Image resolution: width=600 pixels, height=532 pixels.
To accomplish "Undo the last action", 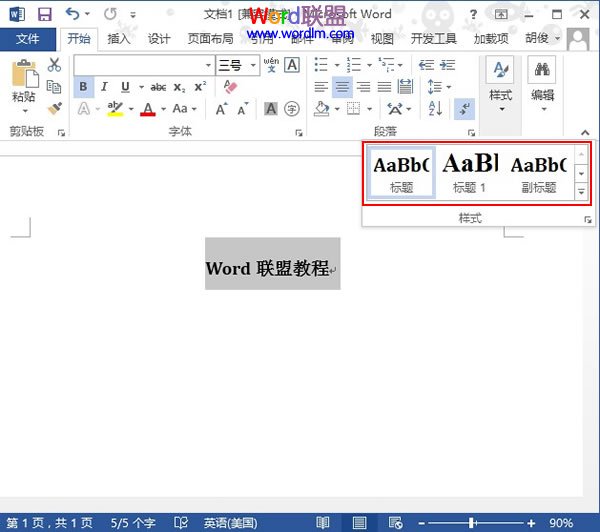I will tap(72, 14).
